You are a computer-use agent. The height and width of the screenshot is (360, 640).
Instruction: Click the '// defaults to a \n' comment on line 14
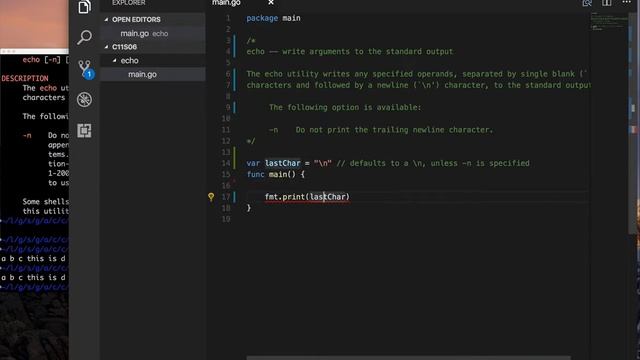click(x=433, y=163)
